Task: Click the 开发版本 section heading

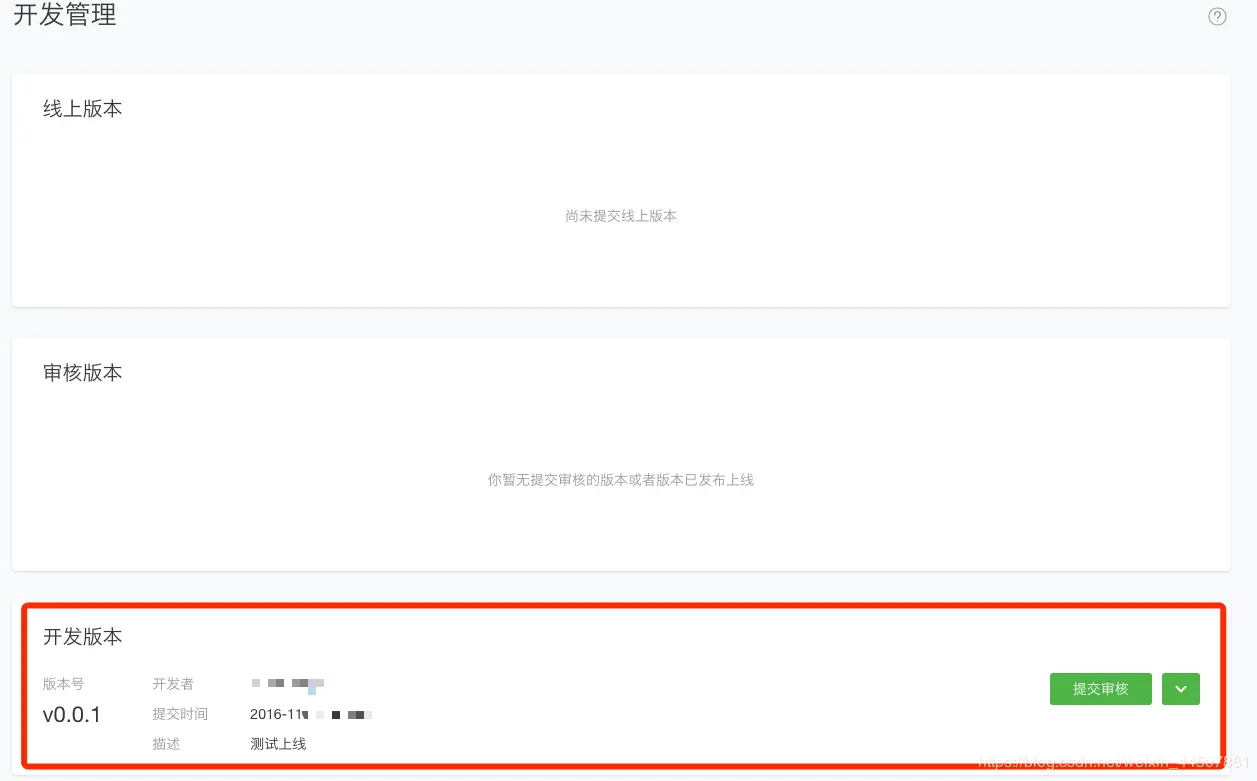Action: click(x=83, y=637)
